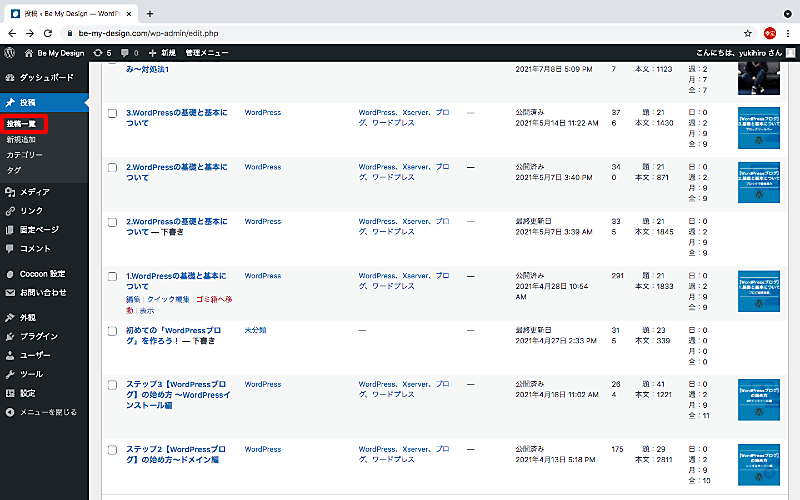
Task: Open post titled 初めての「WordPressブログ」を作ろう！
Action: coord(176,334)
